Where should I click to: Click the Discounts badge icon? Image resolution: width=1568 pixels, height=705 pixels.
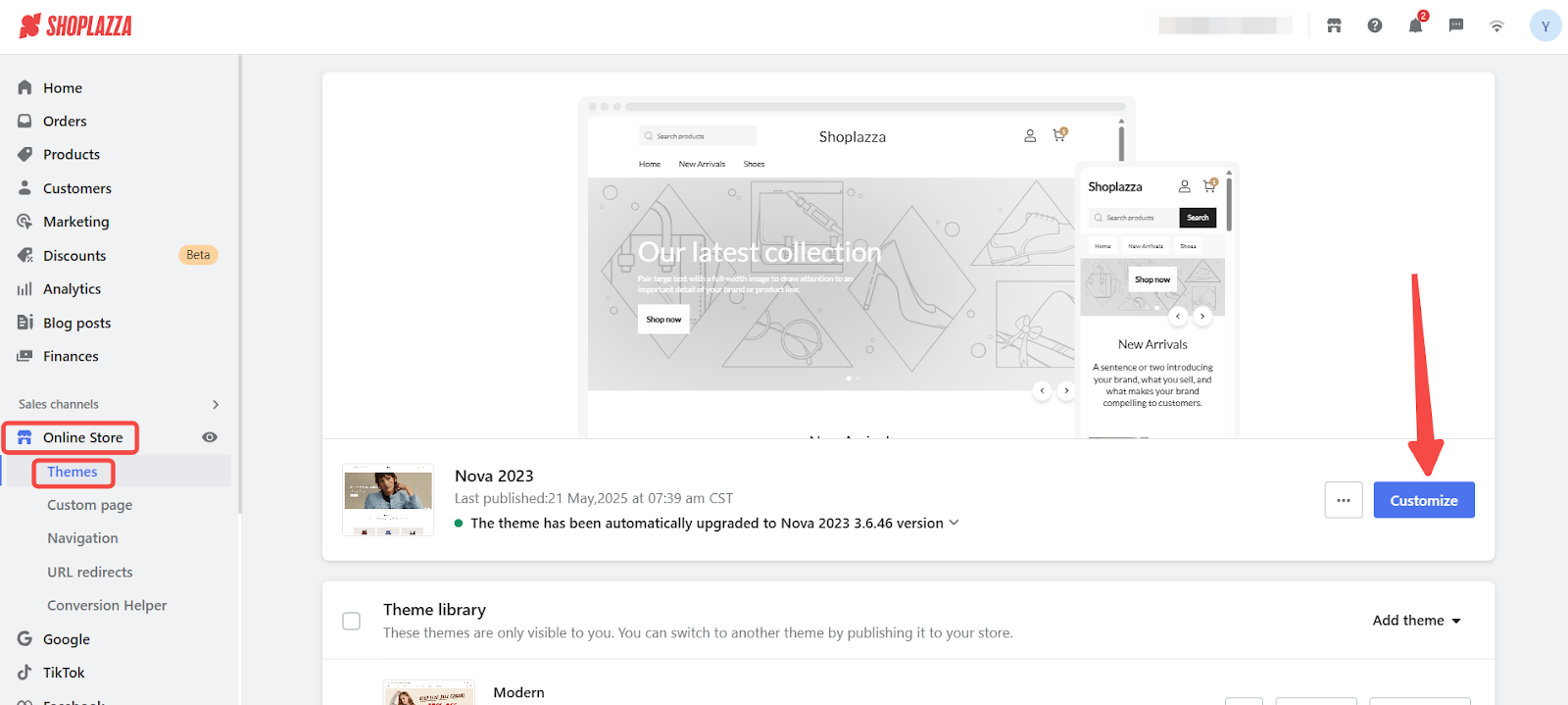tap(24, 255)
